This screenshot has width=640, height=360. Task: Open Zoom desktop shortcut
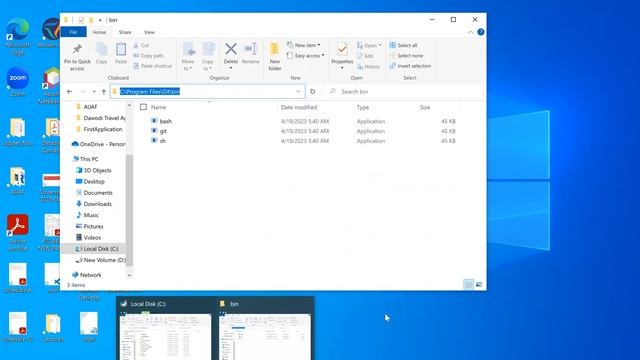(x=18, y=82)
